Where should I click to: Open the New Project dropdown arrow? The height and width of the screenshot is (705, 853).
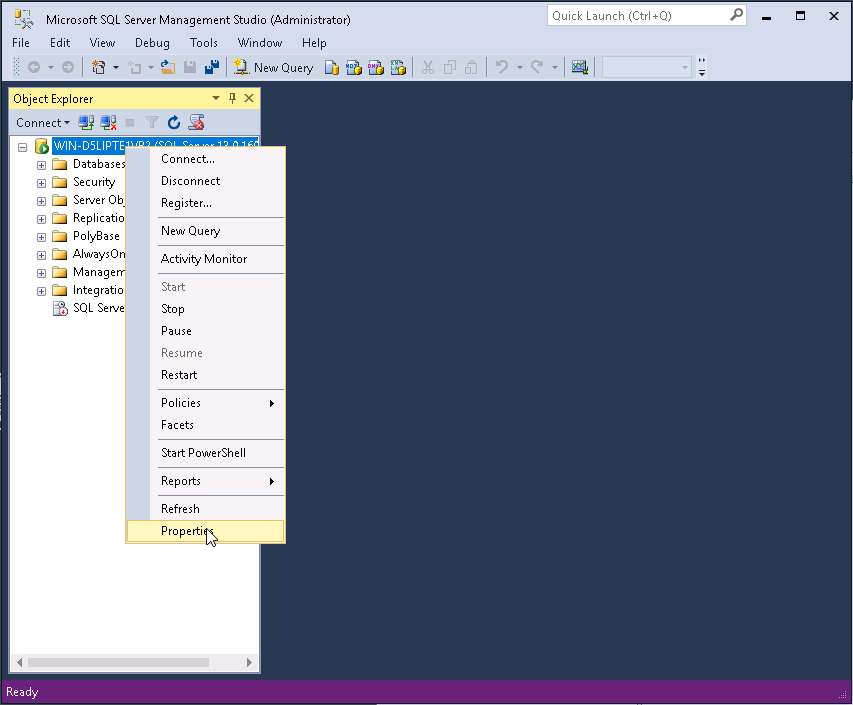[116, 67]
